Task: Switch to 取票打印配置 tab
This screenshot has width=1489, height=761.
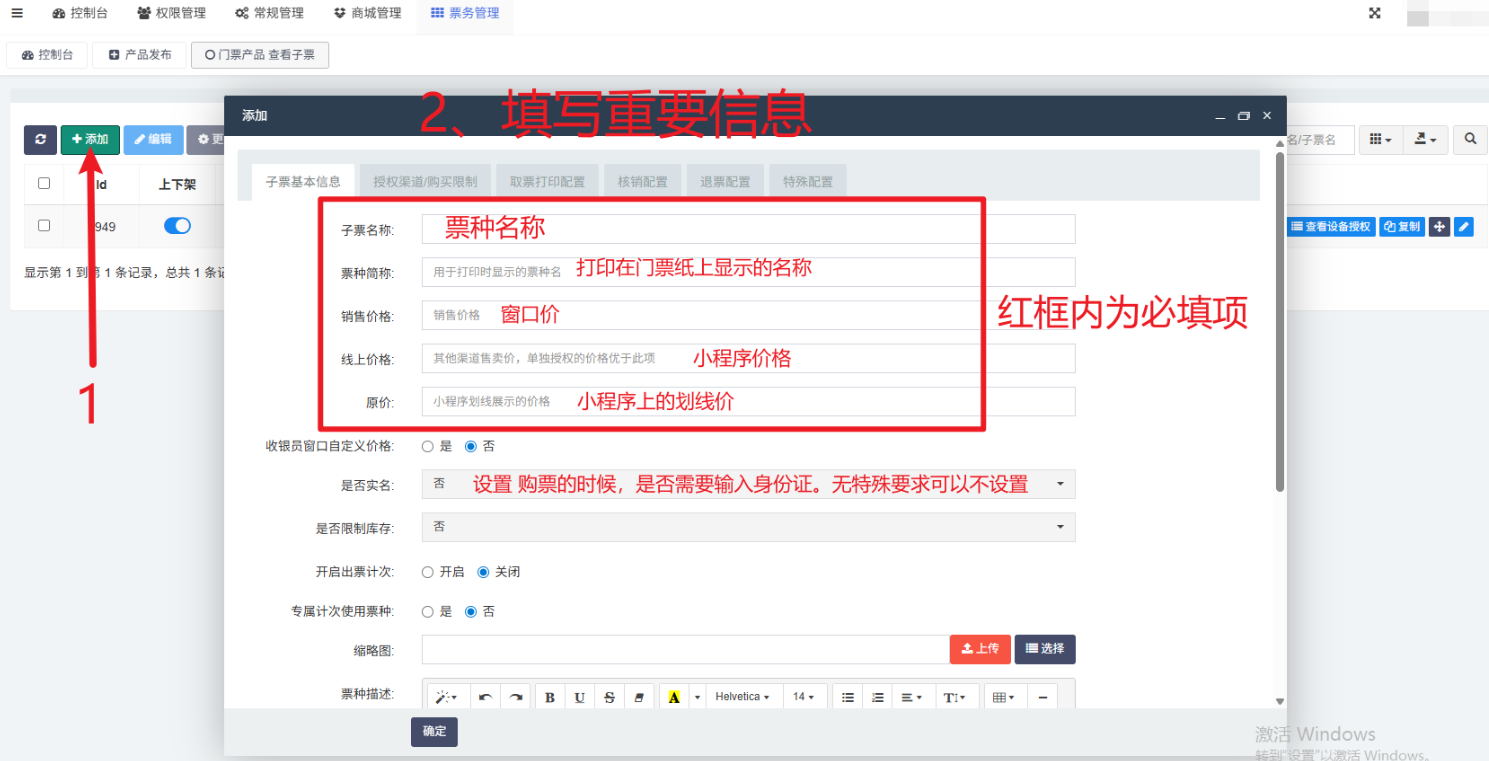Action: [x=547, y=182]
